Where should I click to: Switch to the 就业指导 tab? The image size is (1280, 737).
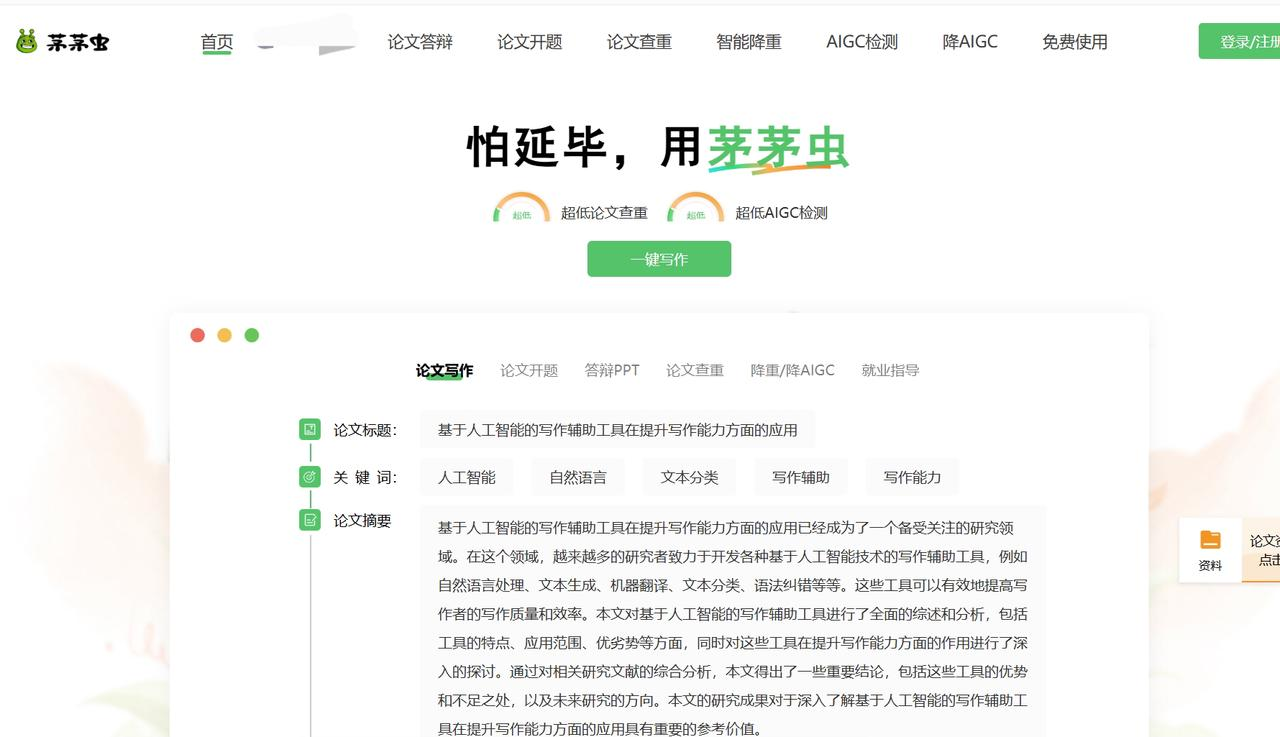tap(890, 370)
